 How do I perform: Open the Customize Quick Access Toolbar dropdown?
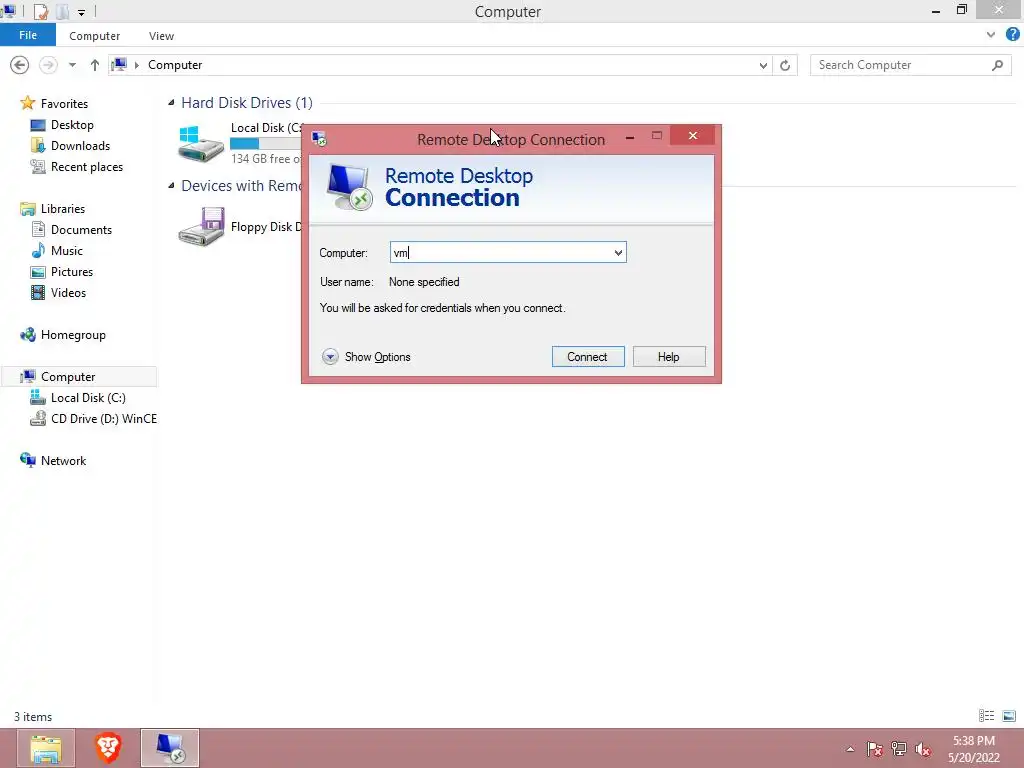click(82, 12)
